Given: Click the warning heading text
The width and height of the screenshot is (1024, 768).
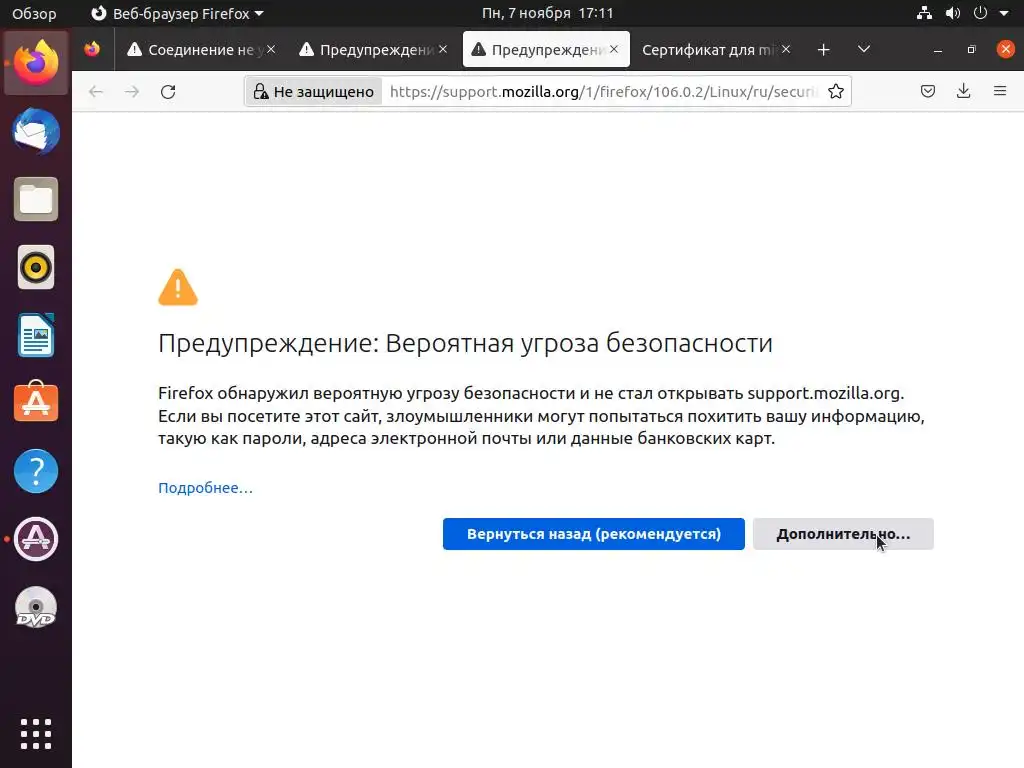Looking at the screenshot, I should [465, 343].
